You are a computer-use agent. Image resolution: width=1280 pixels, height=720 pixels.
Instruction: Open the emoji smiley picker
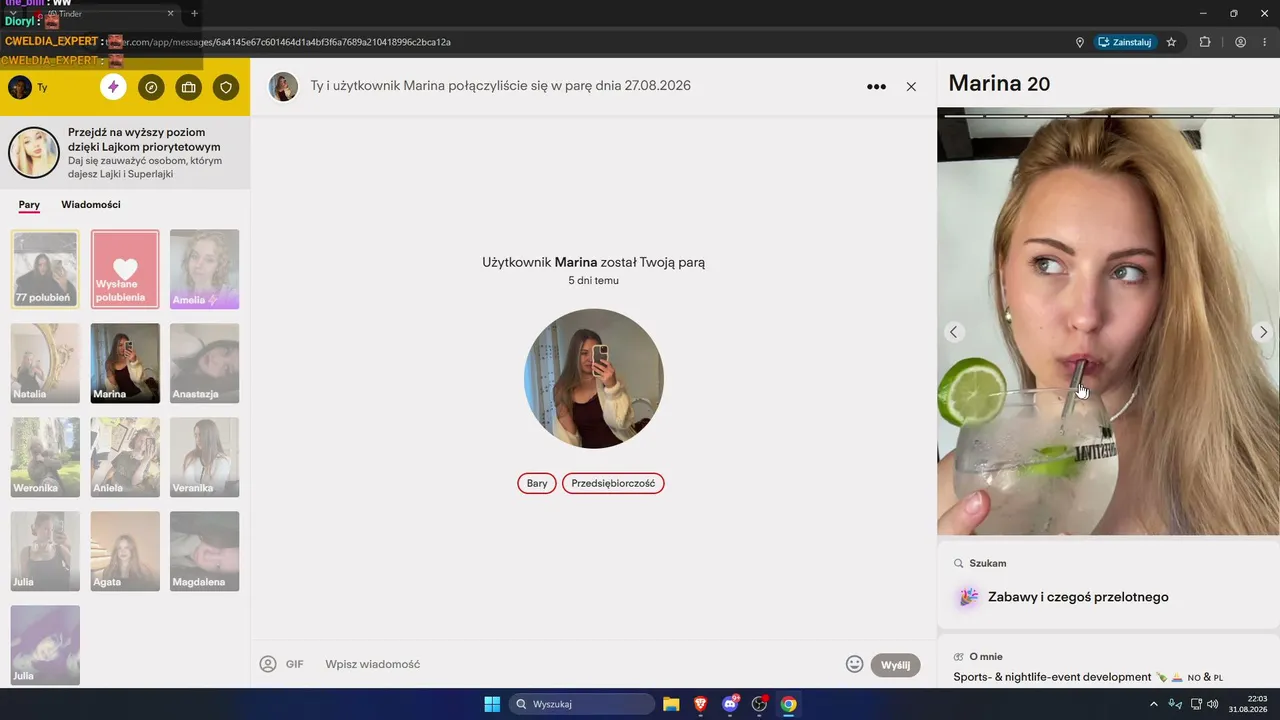pyautogui.click(x=855, y=664)
